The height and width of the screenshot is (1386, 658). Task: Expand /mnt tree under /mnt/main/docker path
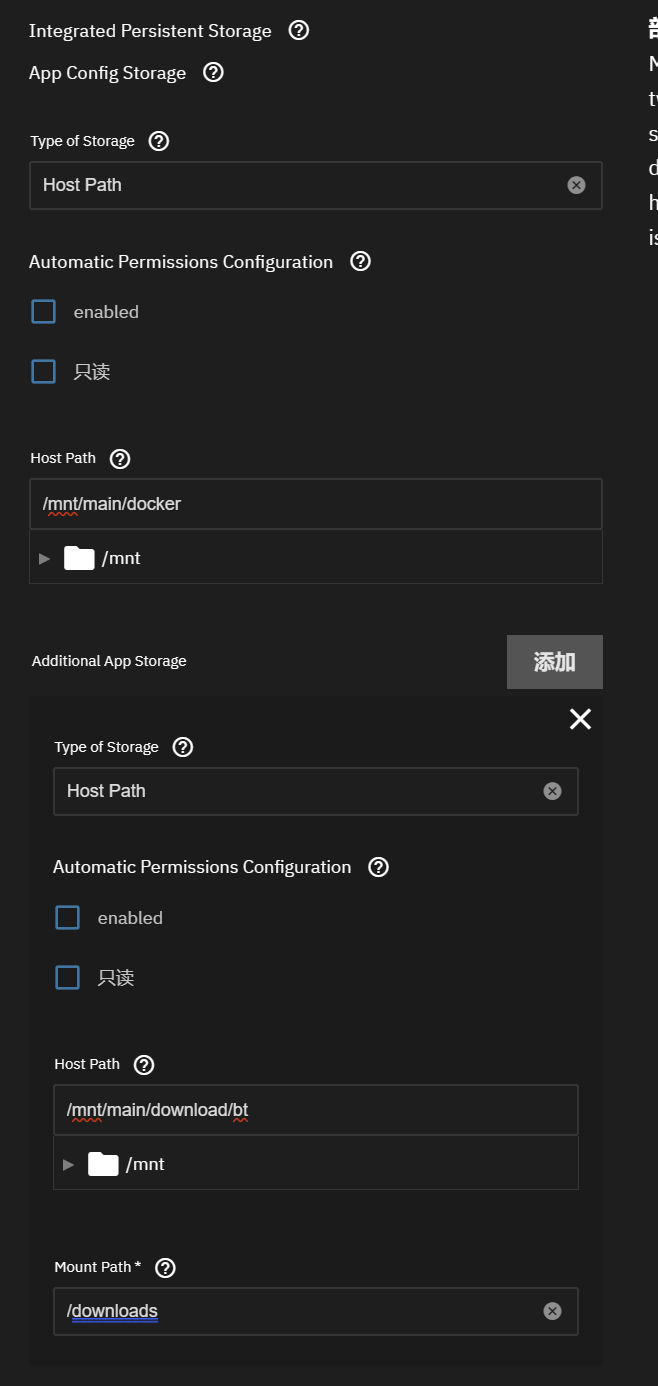click(44, 558)
